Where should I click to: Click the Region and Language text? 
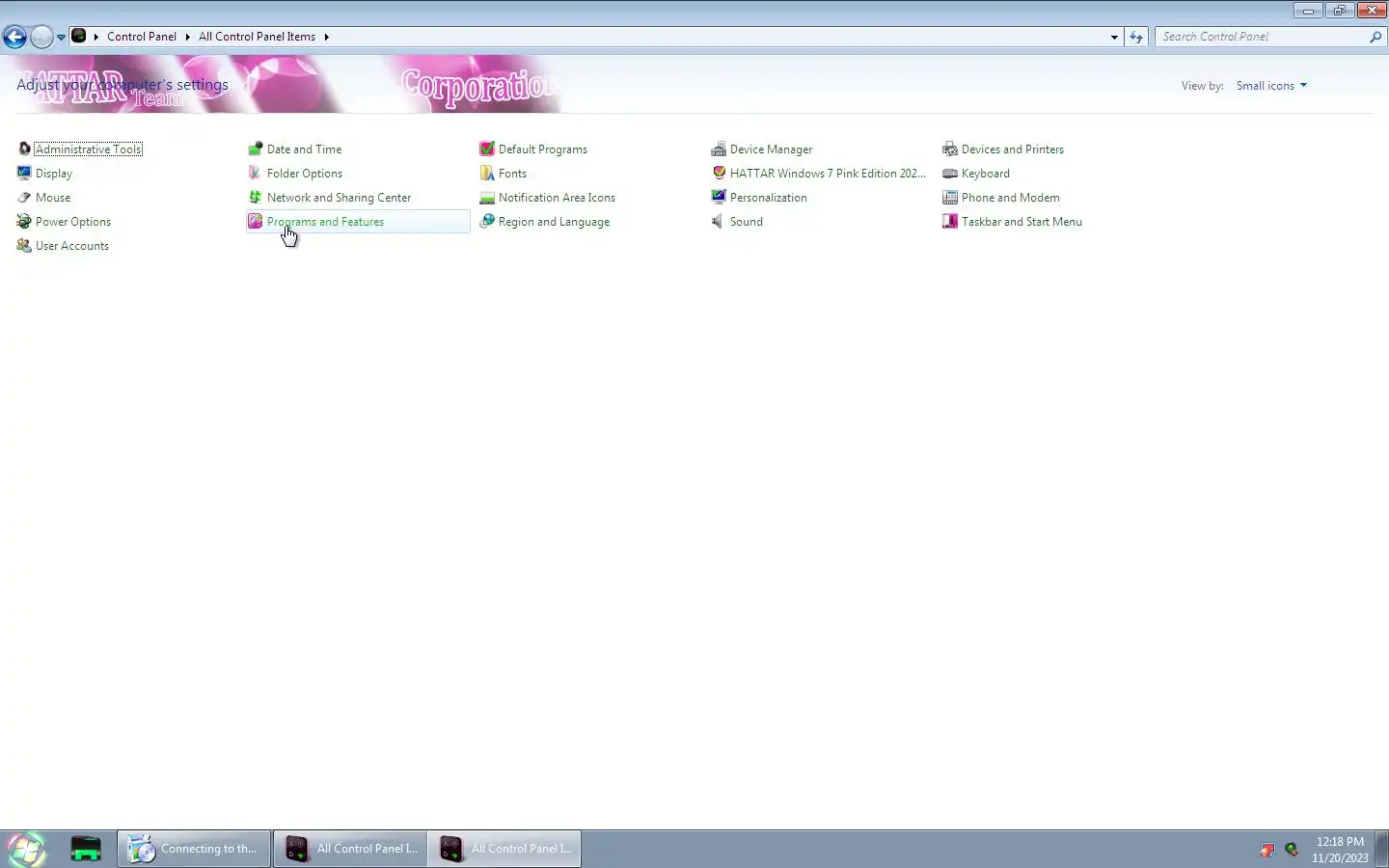pyautogui.click(x=554, y=221)
